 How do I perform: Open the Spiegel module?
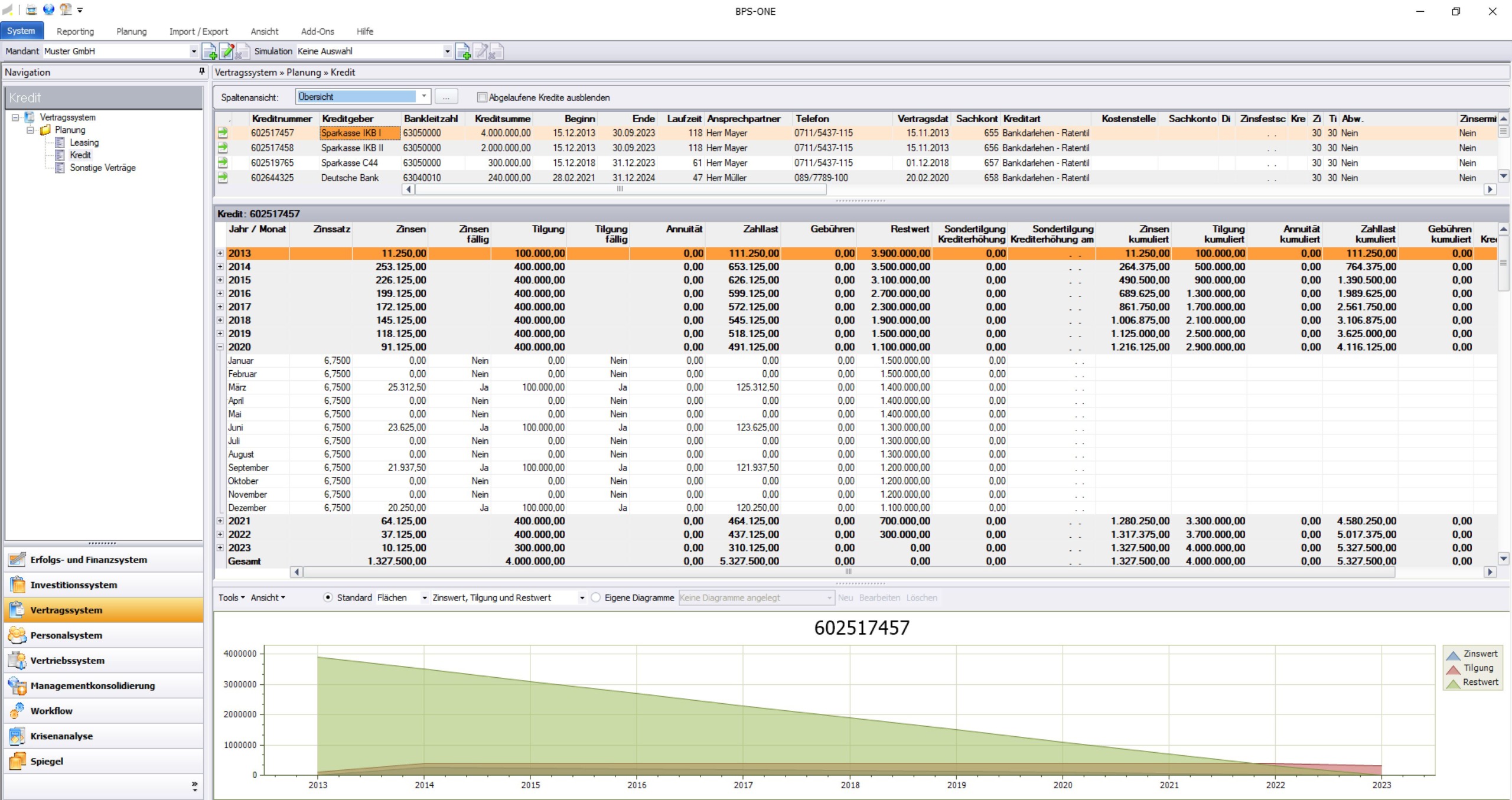[104, 761]
